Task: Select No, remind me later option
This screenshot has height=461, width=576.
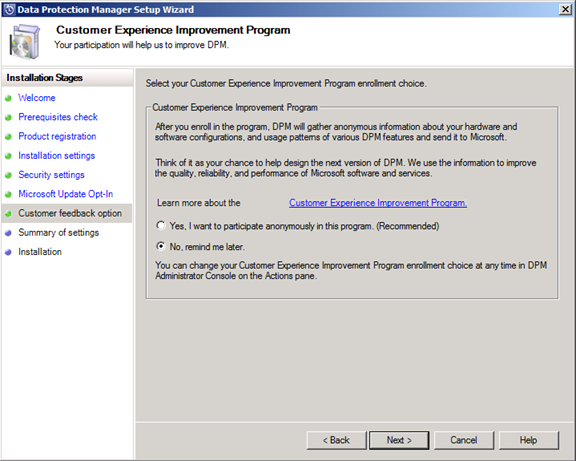Action: click(161, 246)
